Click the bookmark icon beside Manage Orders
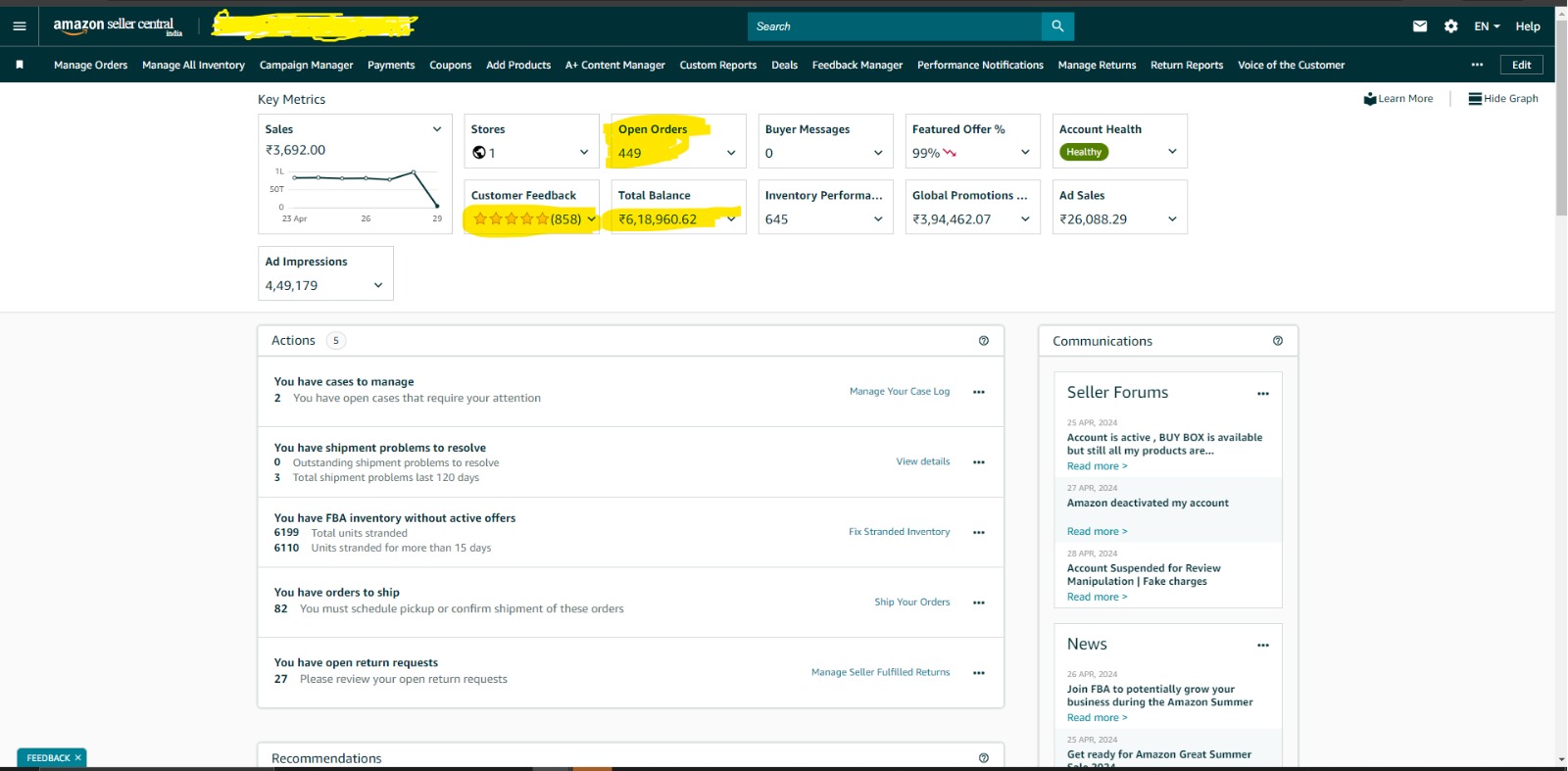This screenshot has height=771, width=1568. [20, 65]
